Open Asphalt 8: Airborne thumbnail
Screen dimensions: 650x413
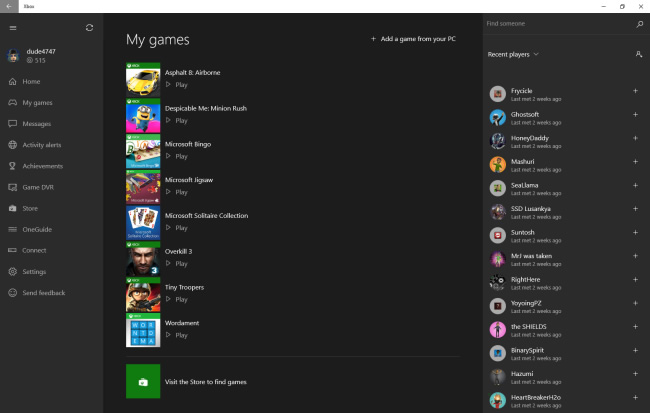(x=143, y=80)
